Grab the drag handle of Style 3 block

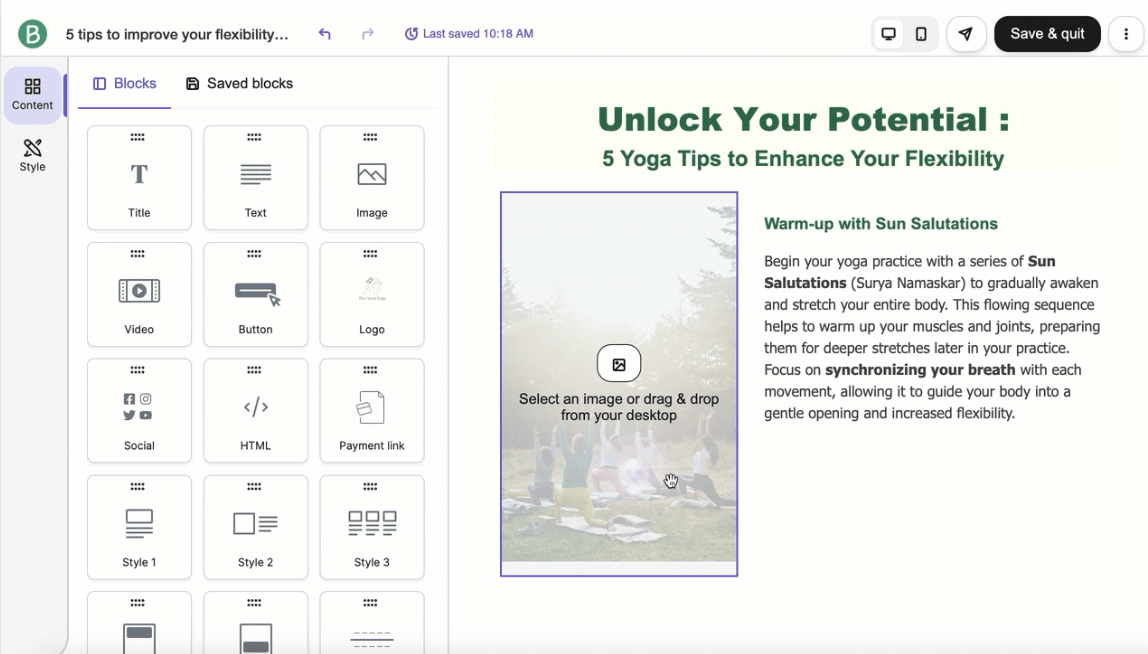370,486
